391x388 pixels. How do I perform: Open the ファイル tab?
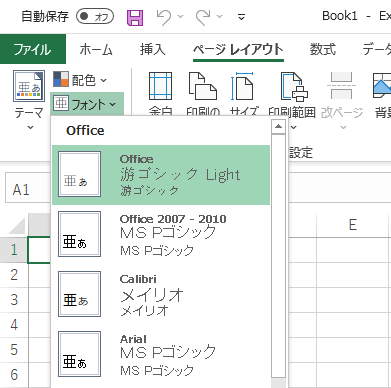[x=33, y=49]
